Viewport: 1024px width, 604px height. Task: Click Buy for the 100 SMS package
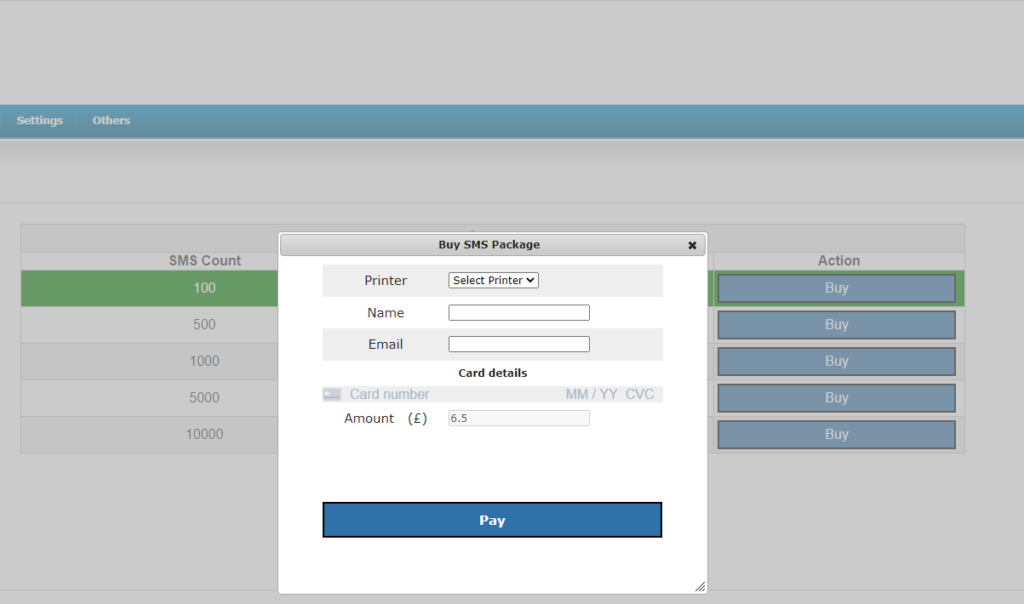[836, 288]
